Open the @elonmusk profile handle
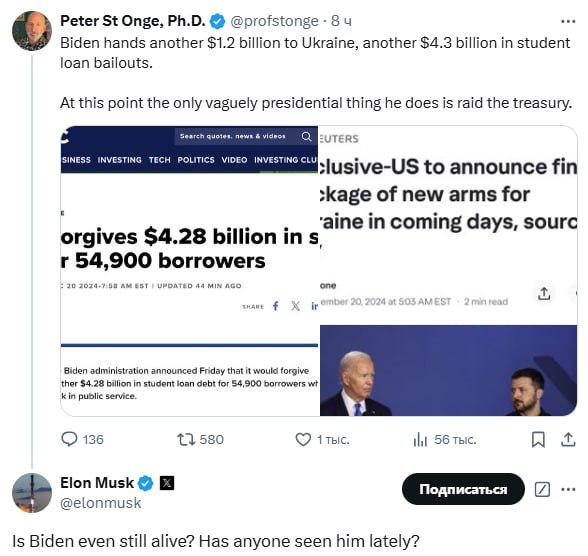 [100, 503]
